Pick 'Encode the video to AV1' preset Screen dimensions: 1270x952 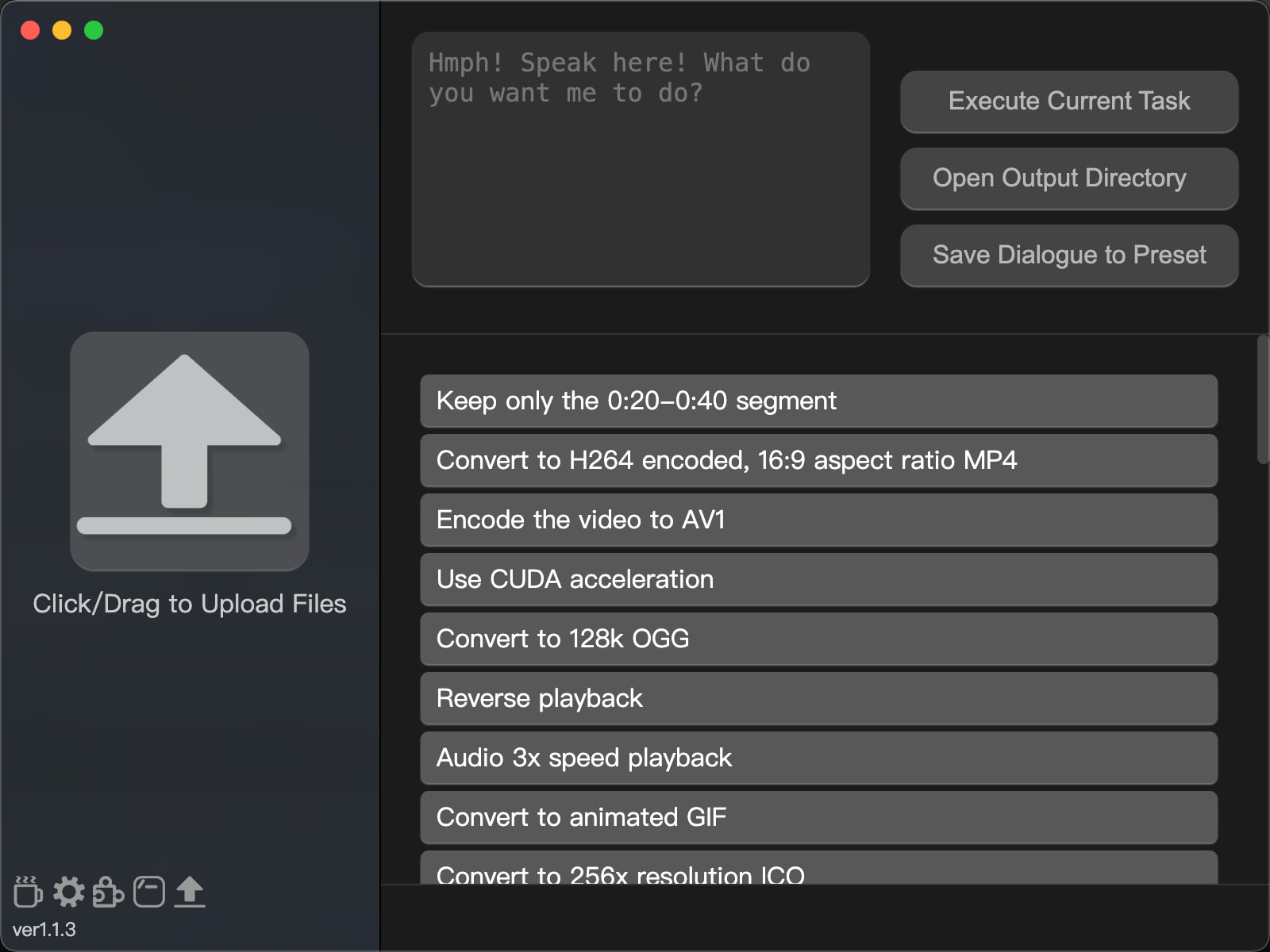[x=818, y=520]
